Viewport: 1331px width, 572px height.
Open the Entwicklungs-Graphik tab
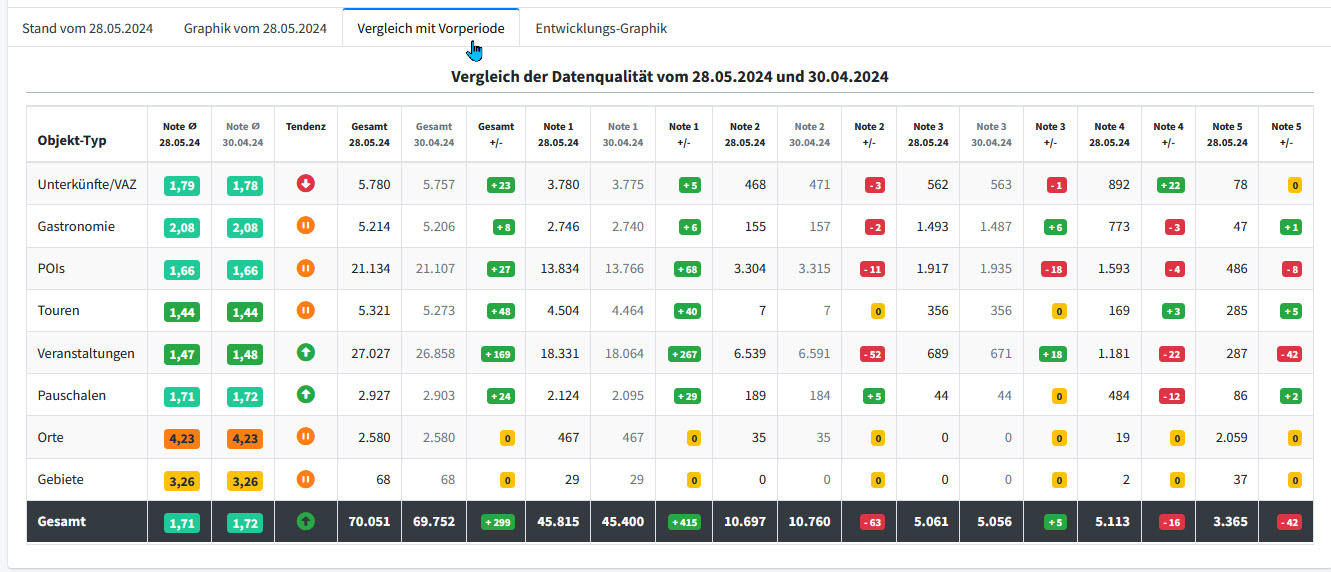coord(601,28)
